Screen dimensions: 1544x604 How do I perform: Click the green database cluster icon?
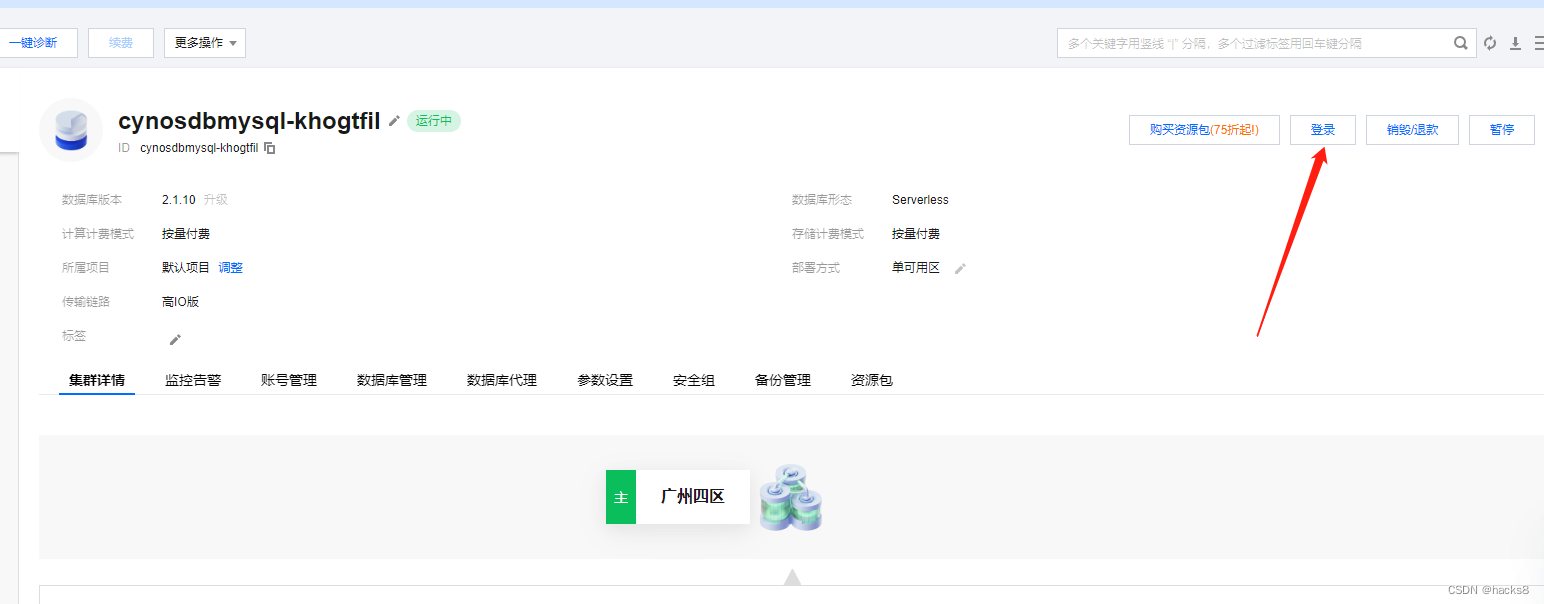coord(790,497)
